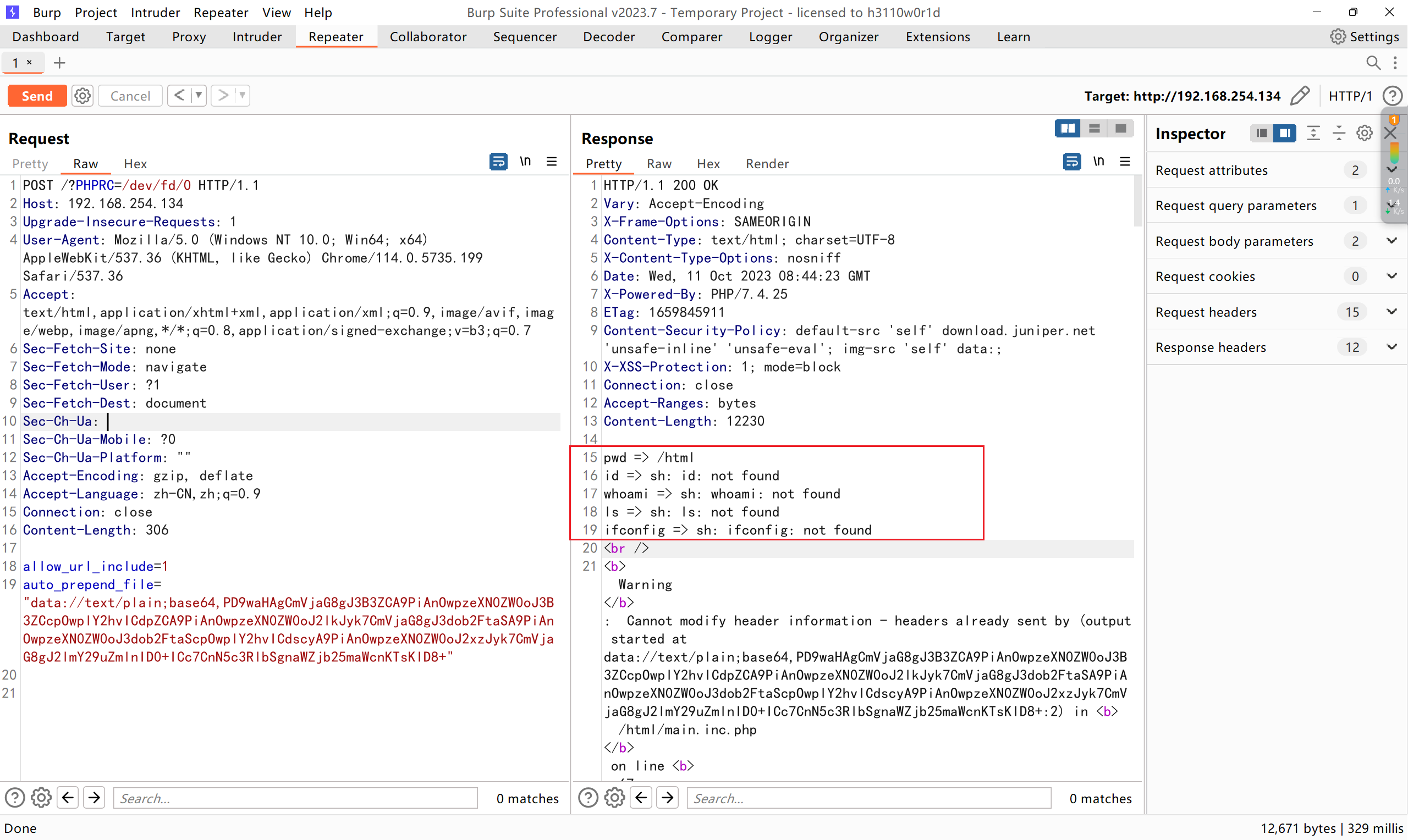Viewport: 1408px width, 840px height.
Task: Open the Response viewer hamburger menu
Action: (x=1125, y=162)
